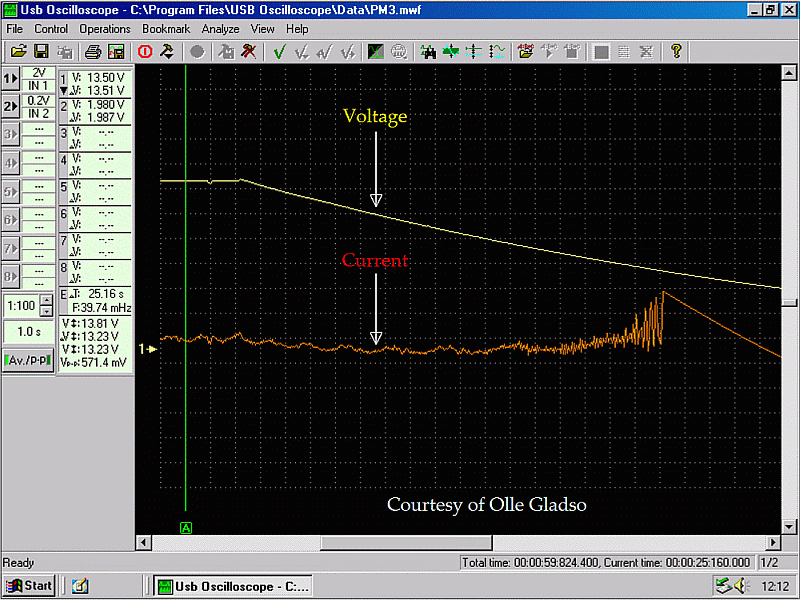Click the grey round meter icon
The width and height of the screenshot is (800, 600).
(399, 52)
